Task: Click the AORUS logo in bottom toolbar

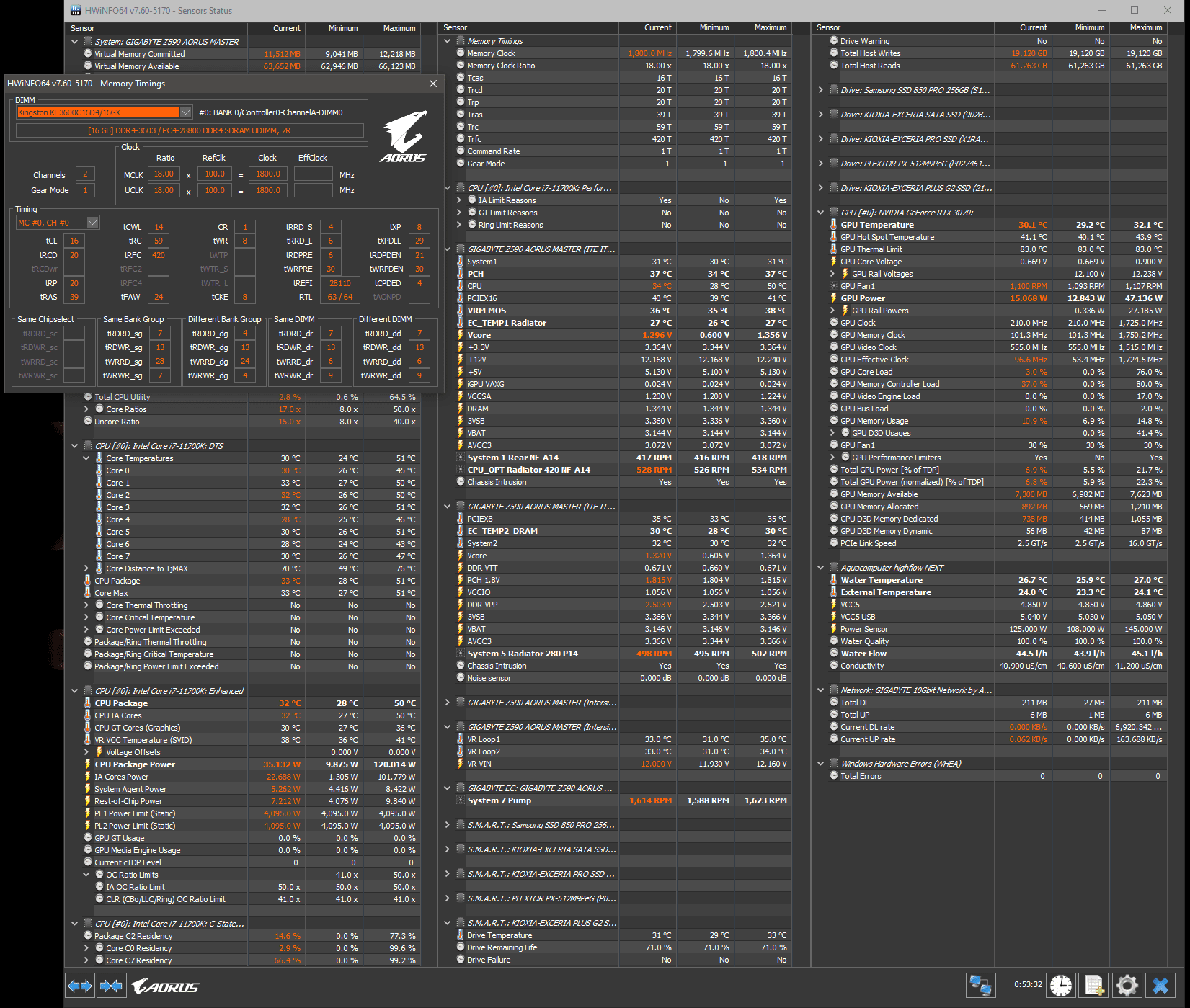Action: click(x=166, y=986)
